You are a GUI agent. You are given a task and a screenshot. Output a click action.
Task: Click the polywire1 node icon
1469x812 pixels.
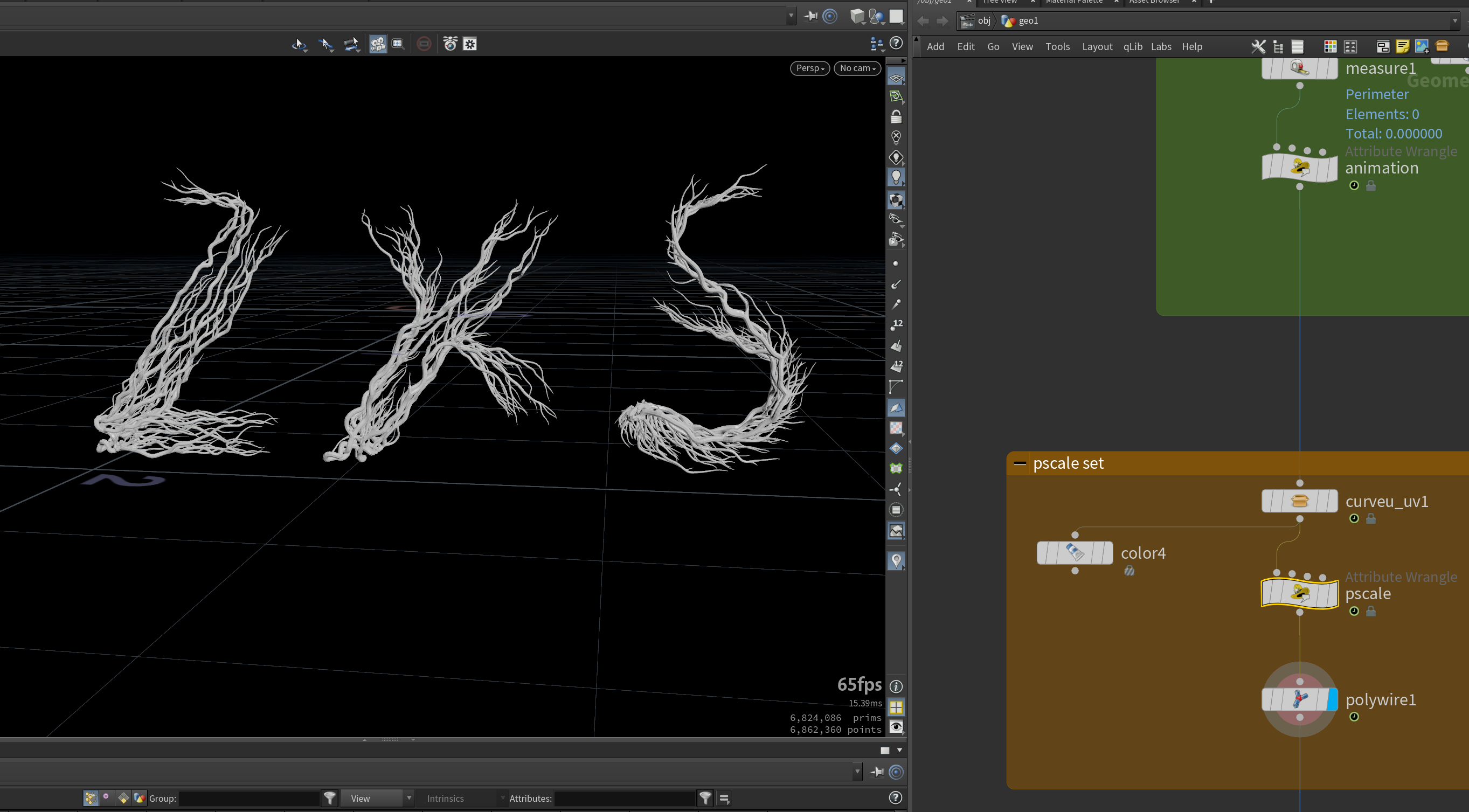click(x=1299, y=699)
